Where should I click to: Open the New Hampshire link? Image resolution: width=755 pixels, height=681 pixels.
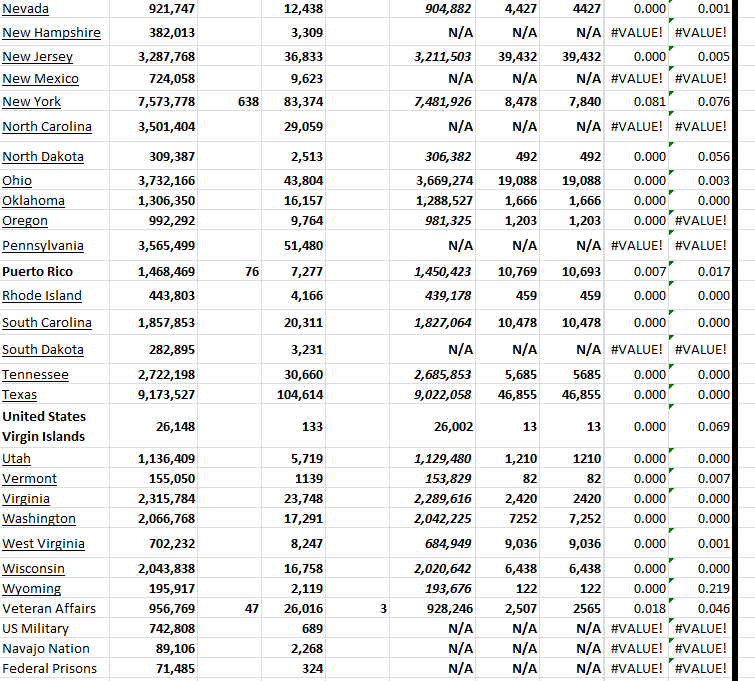[51, 33]
